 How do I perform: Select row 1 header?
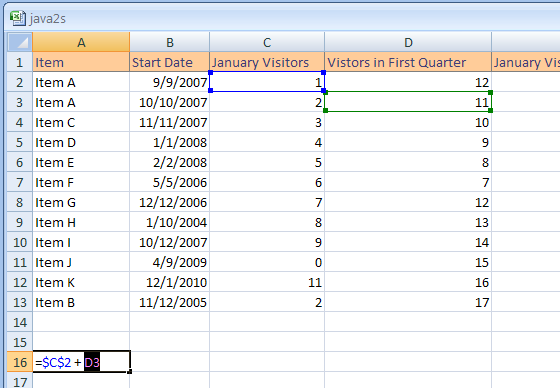[20, 63]
